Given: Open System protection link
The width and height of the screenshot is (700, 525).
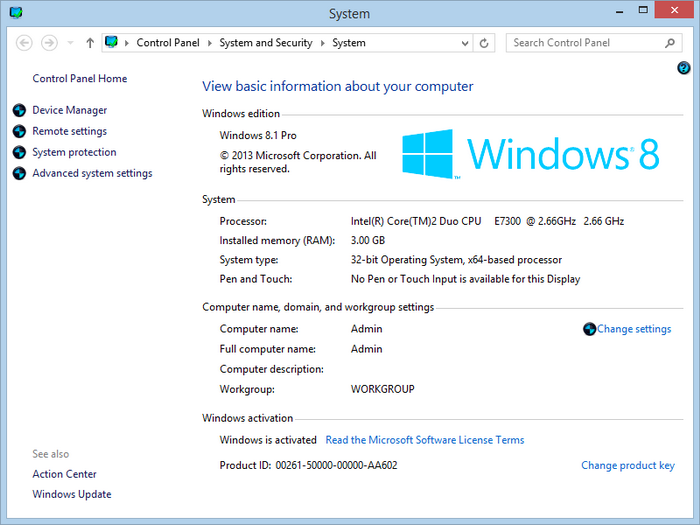Looking at the screenshot, I should 74,152.
